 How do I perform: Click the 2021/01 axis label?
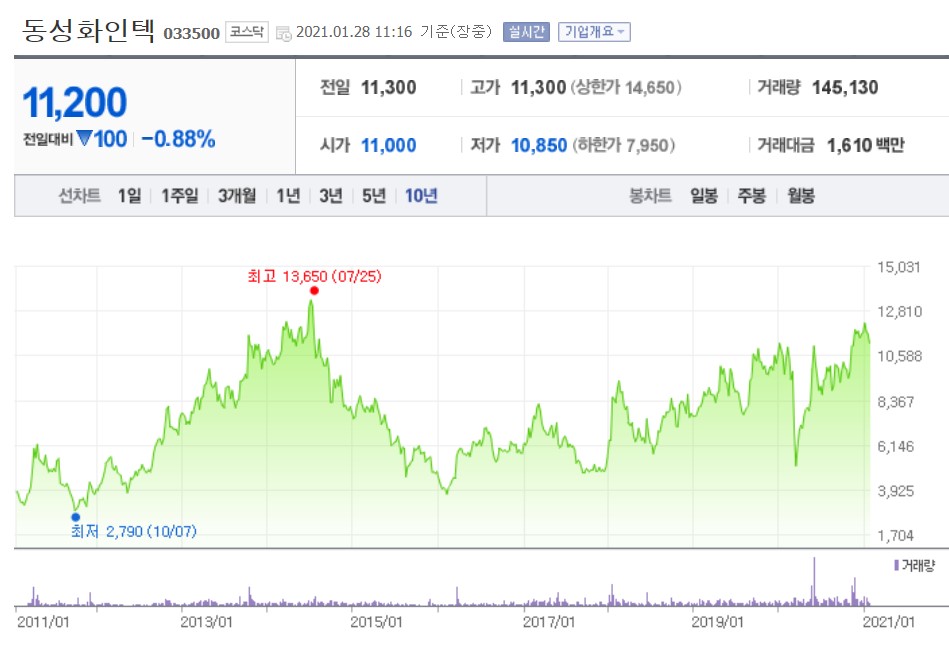tap(889, 622)
